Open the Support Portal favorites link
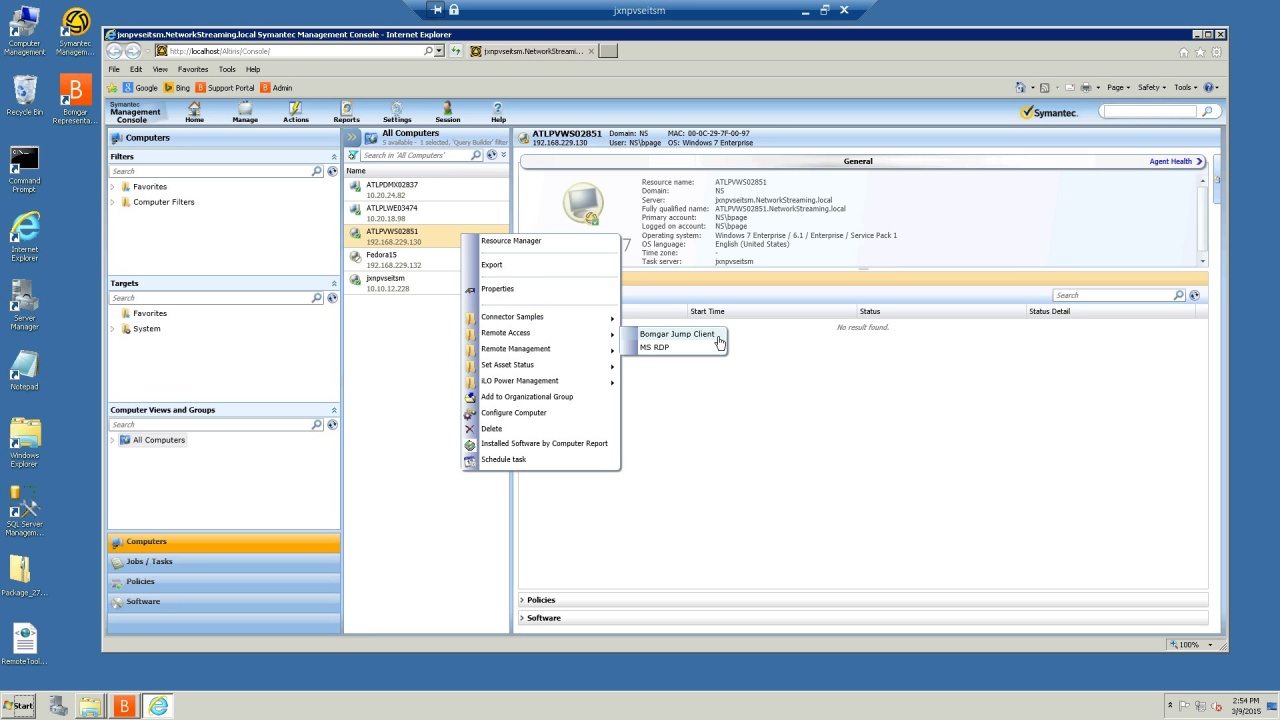1280x720 pixels. pos(224,88)
